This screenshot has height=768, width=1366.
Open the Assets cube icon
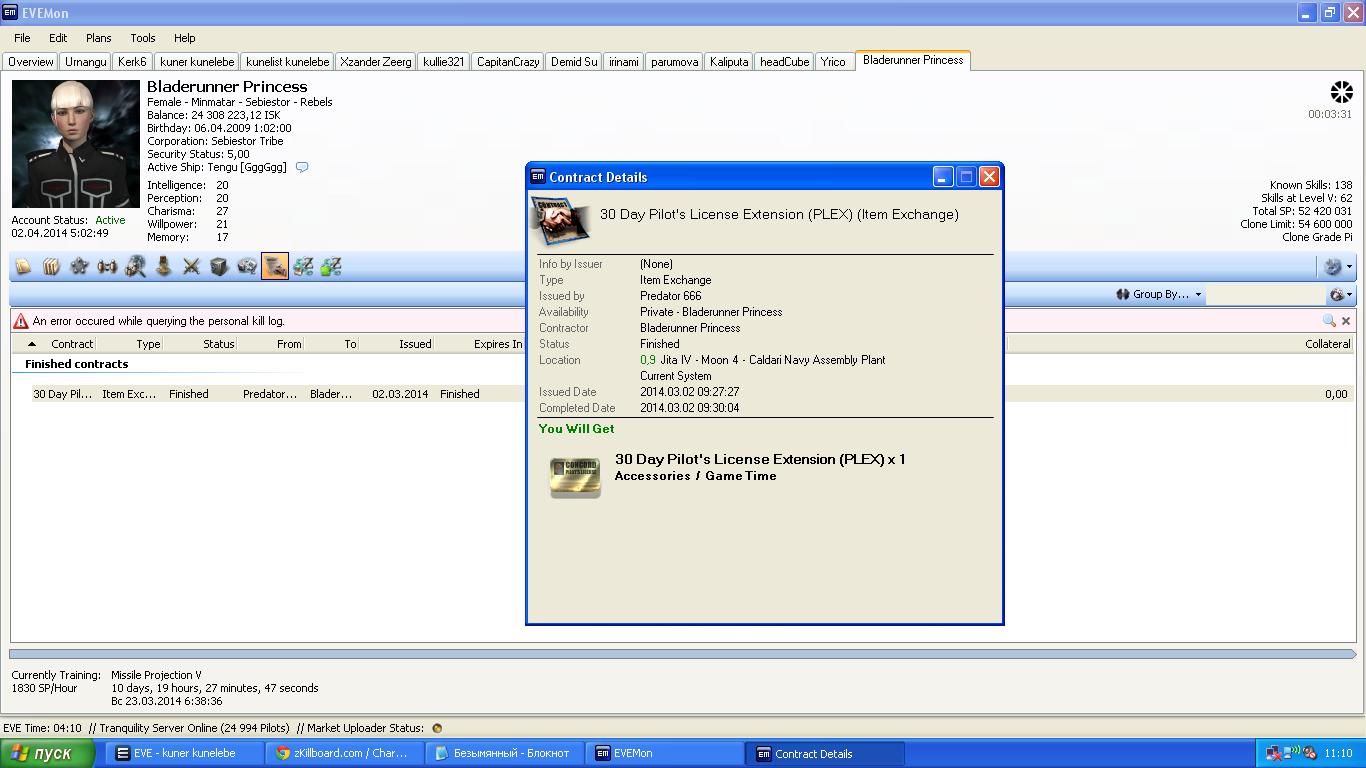pyautogui.click(x=219, y=267)
